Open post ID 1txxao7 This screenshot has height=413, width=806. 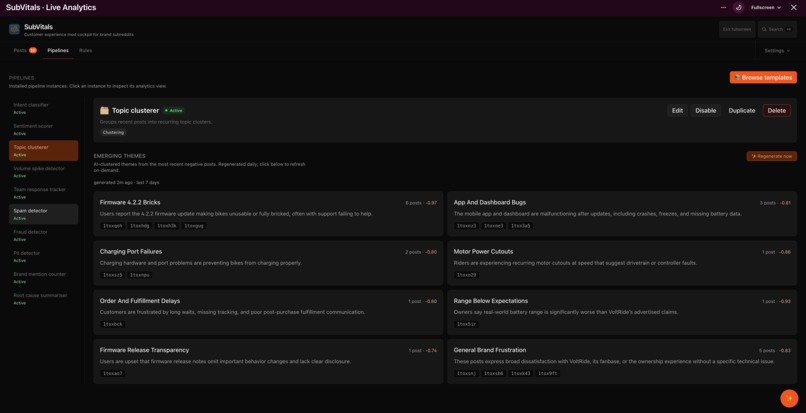(113, 373)
